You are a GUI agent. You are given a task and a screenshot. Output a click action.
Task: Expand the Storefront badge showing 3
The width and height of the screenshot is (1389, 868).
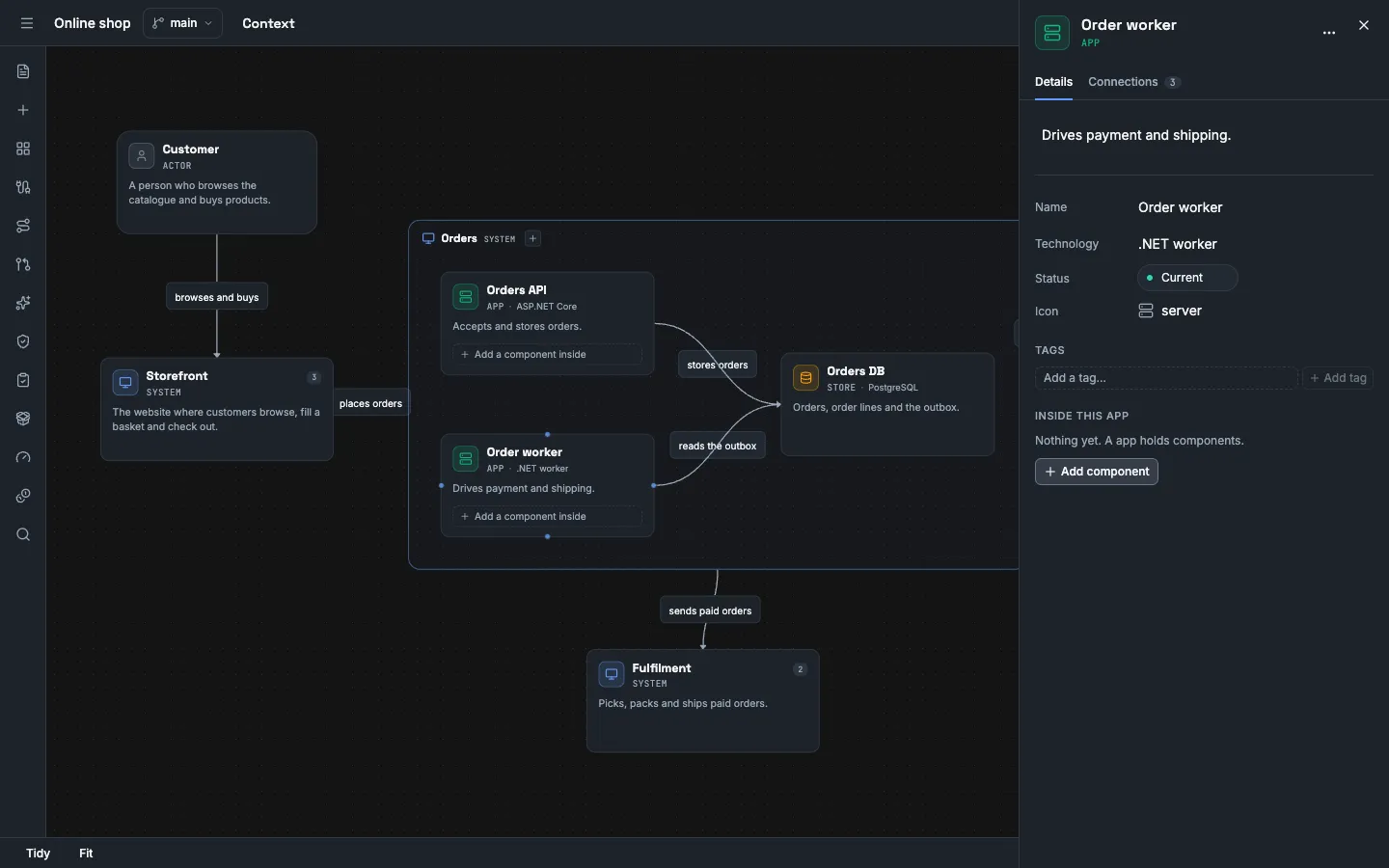[313, 377]
